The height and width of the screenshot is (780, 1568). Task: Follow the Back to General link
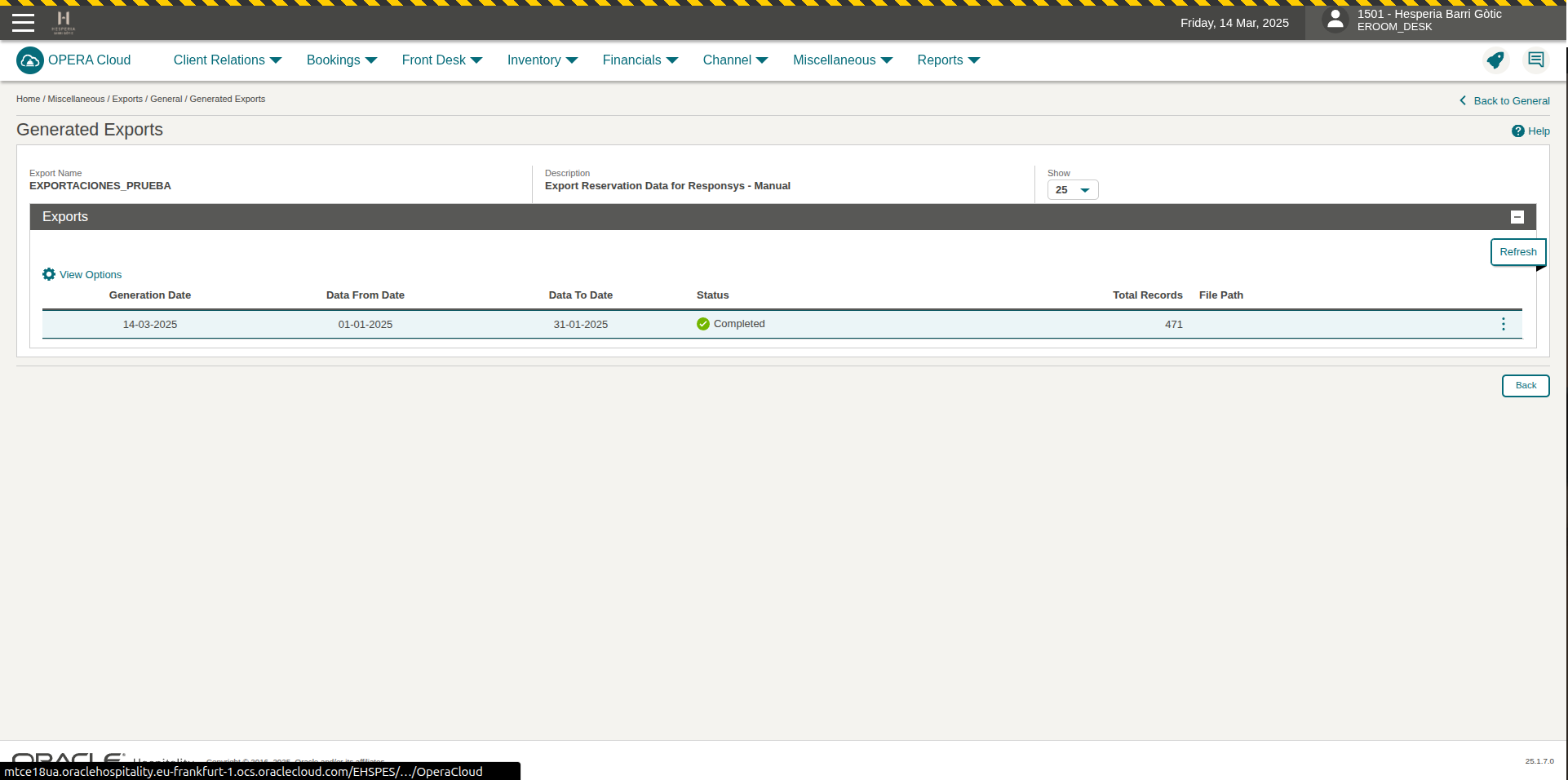(x=1510, y=101)
